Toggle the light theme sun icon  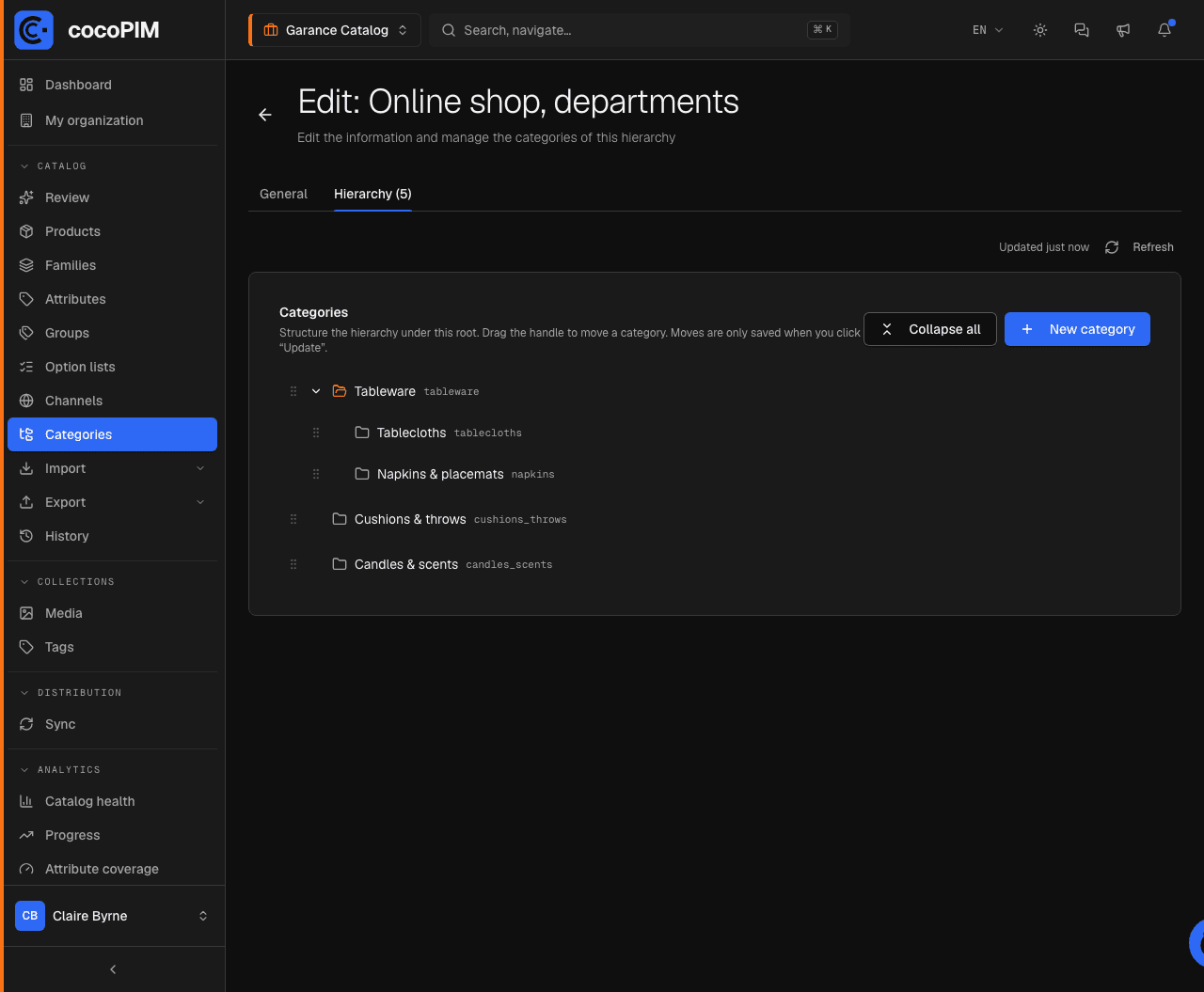(x=1040, y=30)
